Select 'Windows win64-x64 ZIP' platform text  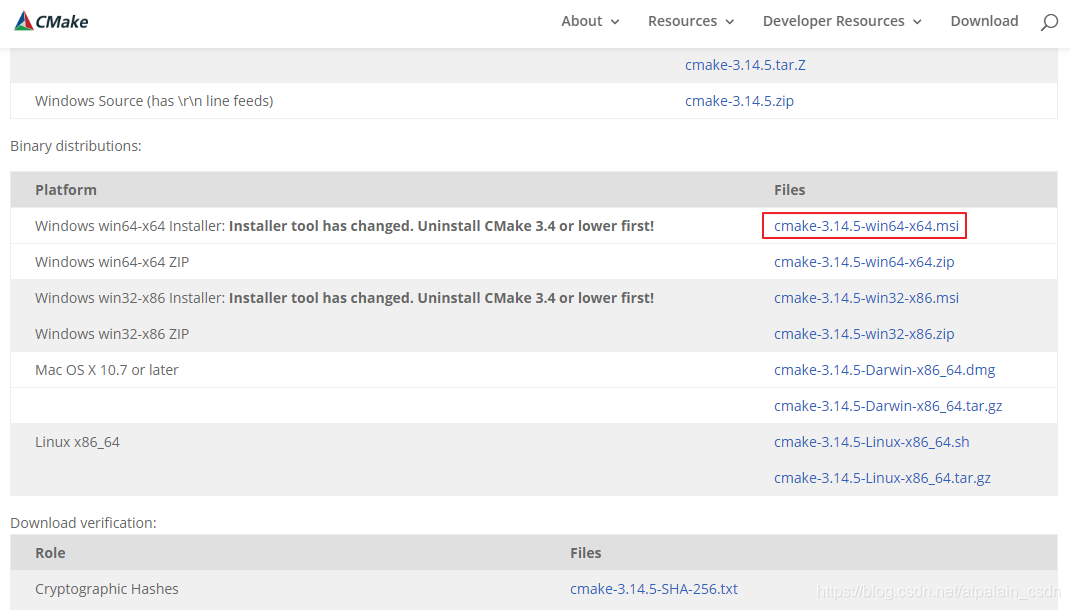[112, 262]
